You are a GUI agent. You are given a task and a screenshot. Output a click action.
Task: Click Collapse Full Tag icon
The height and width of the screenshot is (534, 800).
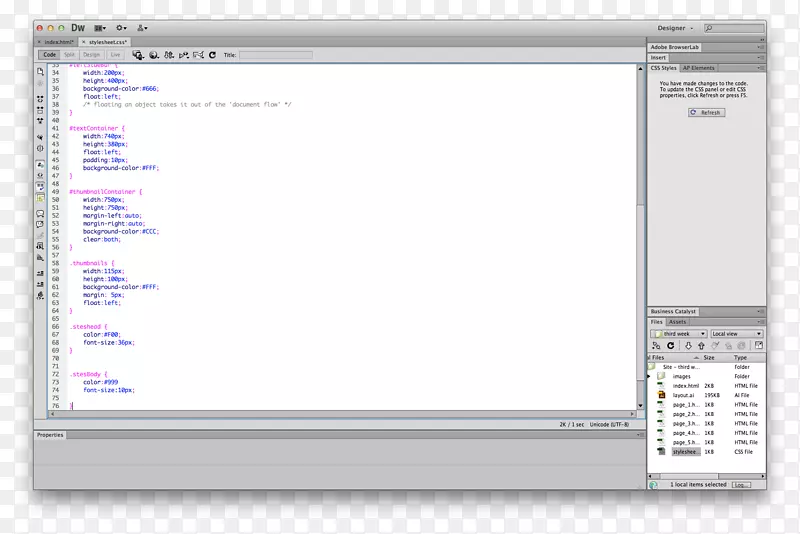point(40,99)
